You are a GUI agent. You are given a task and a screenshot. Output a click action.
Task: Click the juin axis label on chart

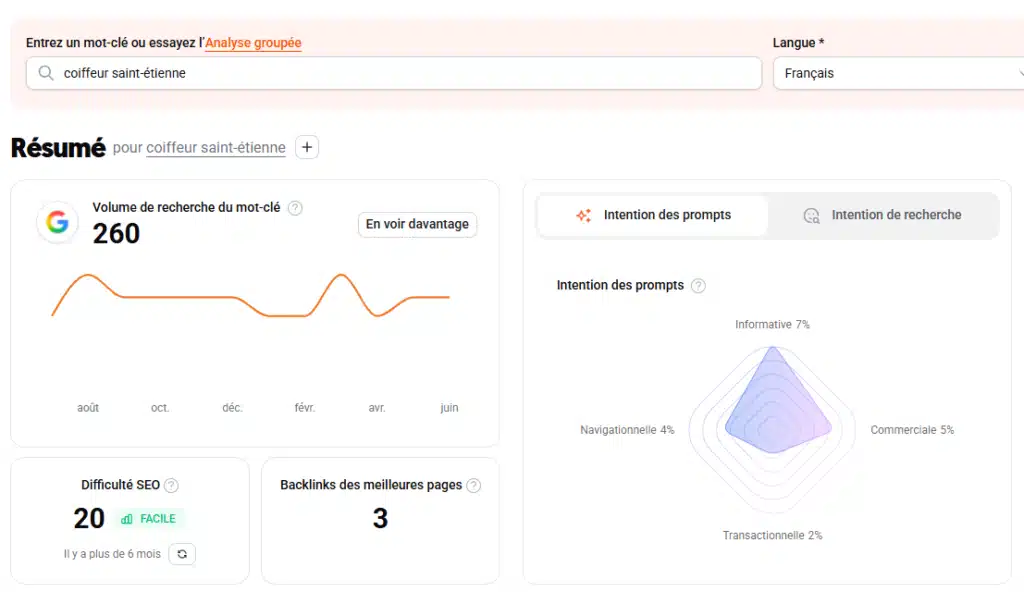(449, 407)
